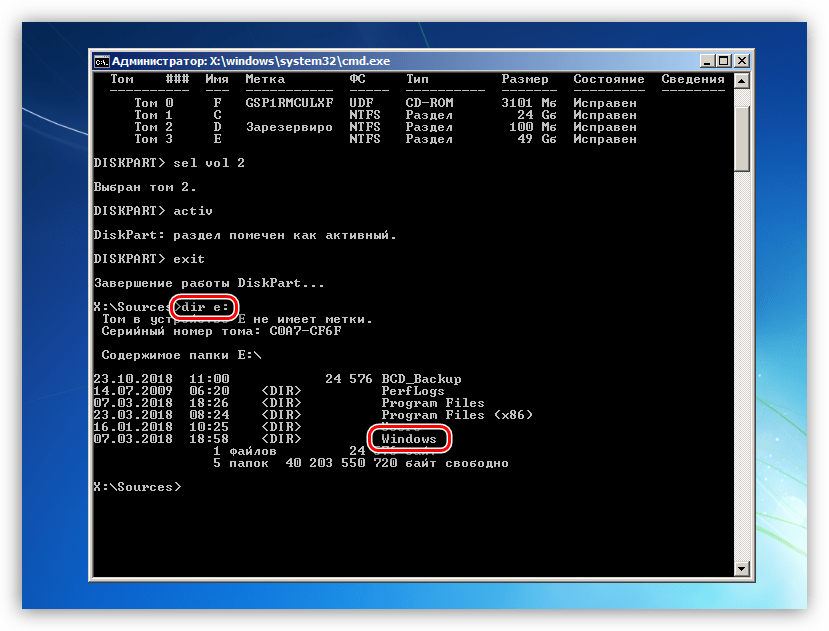The height and width of the screenshot is (631, 829).
Task: Click the scrollbar up arrow
Action: [x=742, y=81]
